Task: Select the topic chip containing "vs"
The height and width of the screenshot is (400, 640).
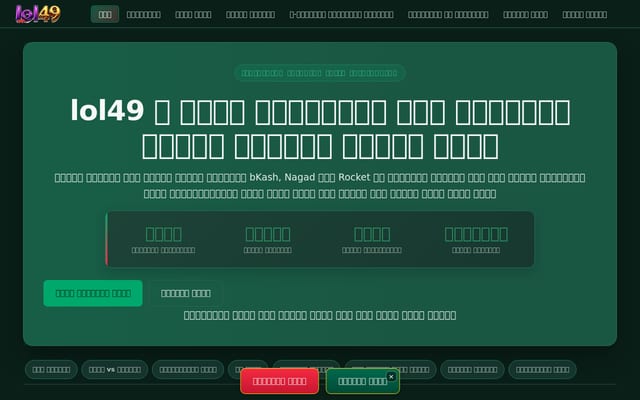Action: point(115,370)
